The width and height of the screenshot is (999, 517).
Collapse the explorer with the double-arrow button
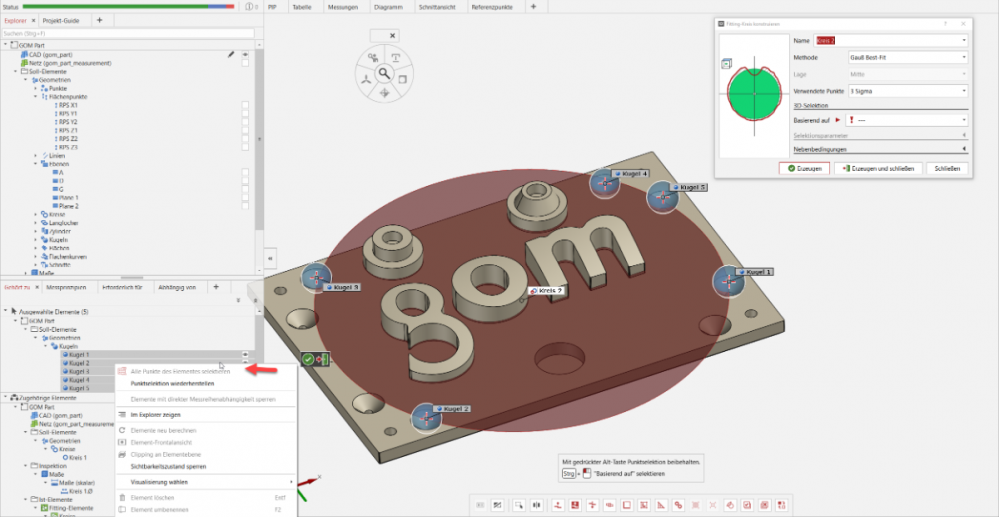pos(270,257)
